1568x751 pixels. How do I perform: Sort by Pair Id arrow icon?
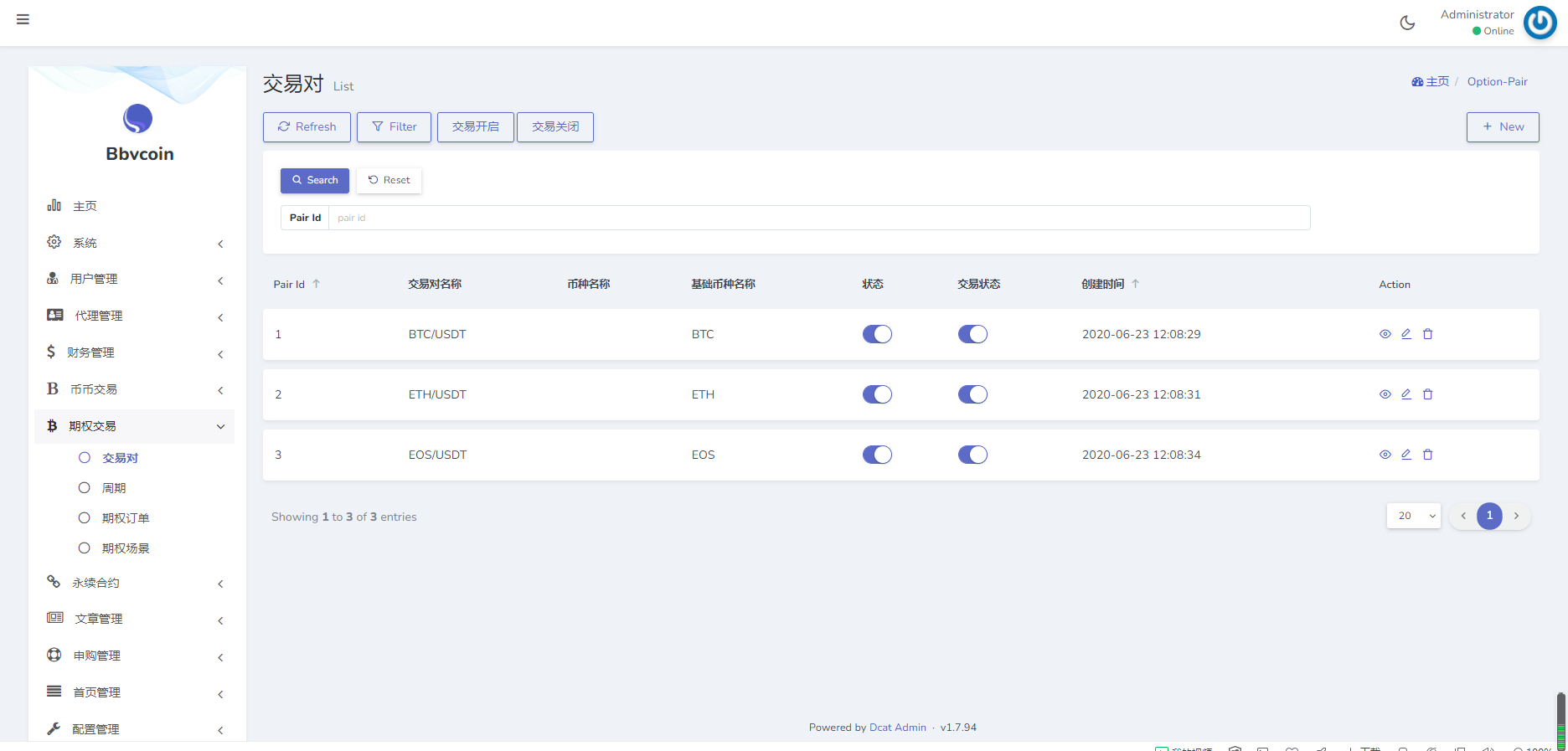click(317, 284)
